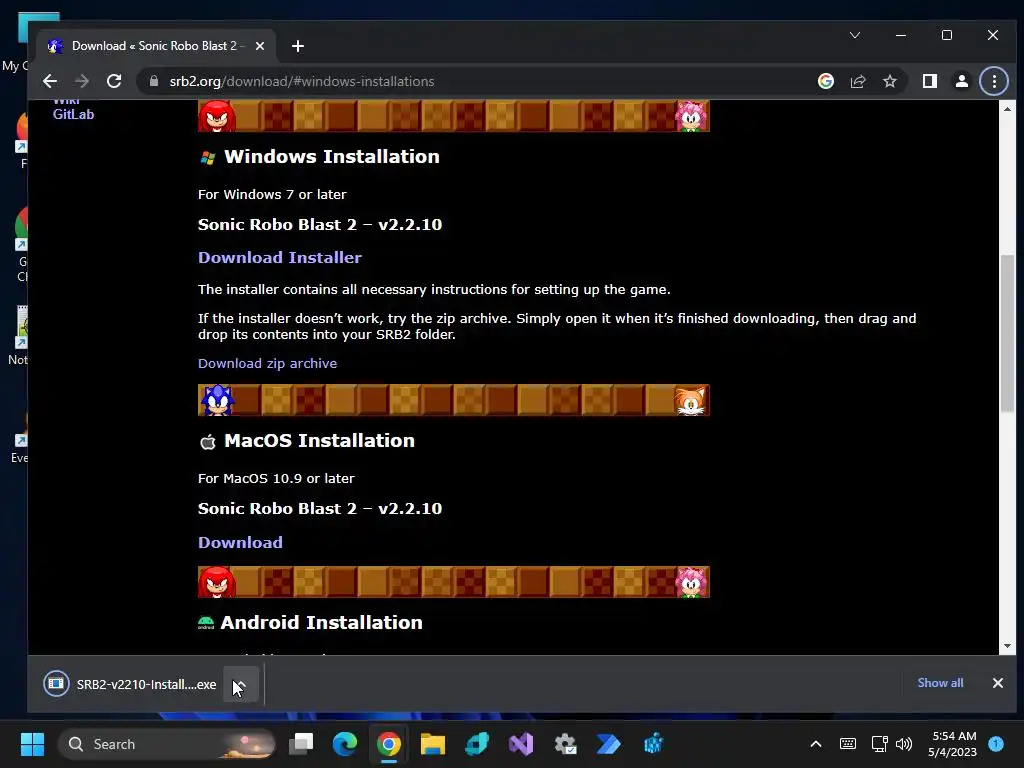Click the Apple icon beside MacOS heading

pyautogui.click(x=208, y=442)
